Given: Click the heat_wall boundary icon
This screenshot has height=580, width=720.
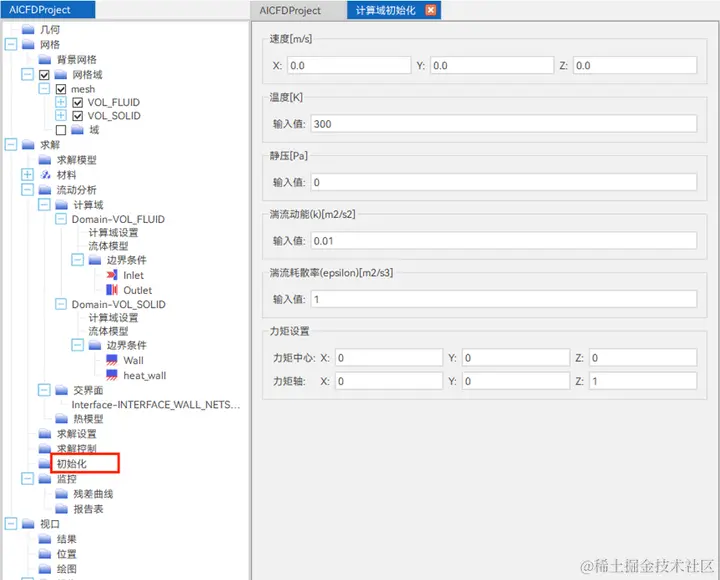Looking at the screenshot, I should pos(112,375).
